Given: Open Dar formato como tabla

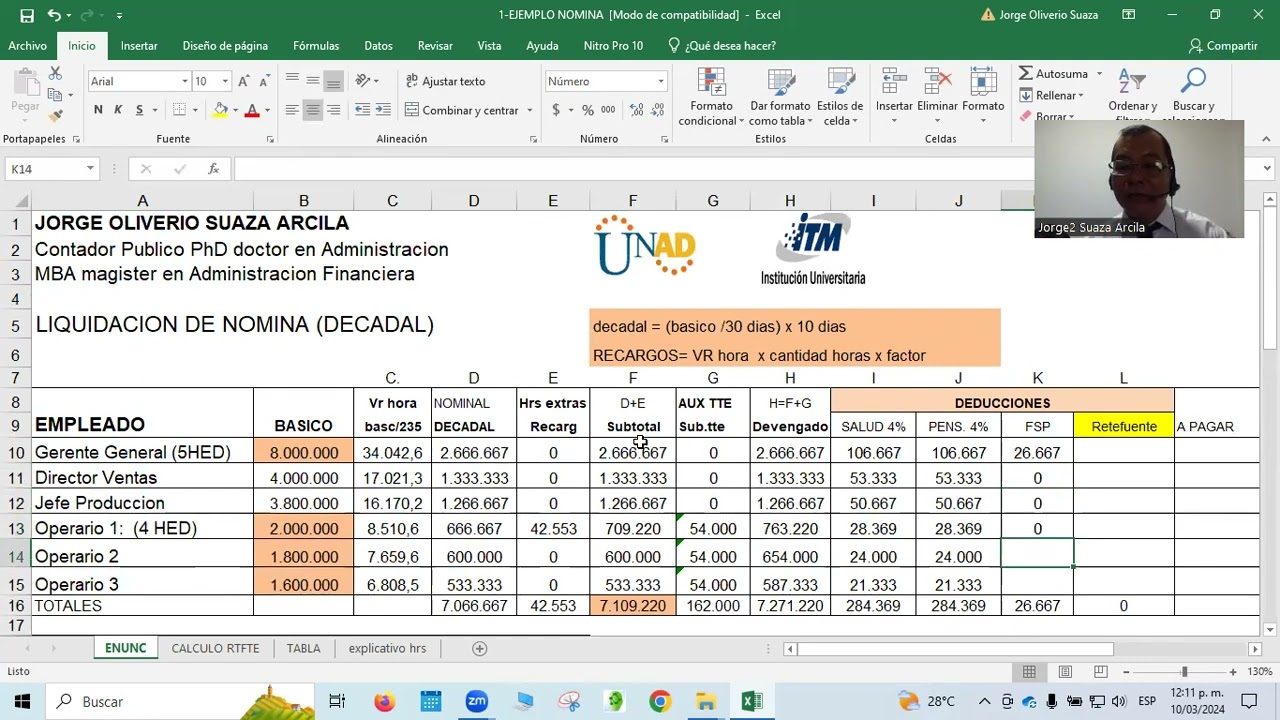Looking at the screenshot, I should pos(780,97).
